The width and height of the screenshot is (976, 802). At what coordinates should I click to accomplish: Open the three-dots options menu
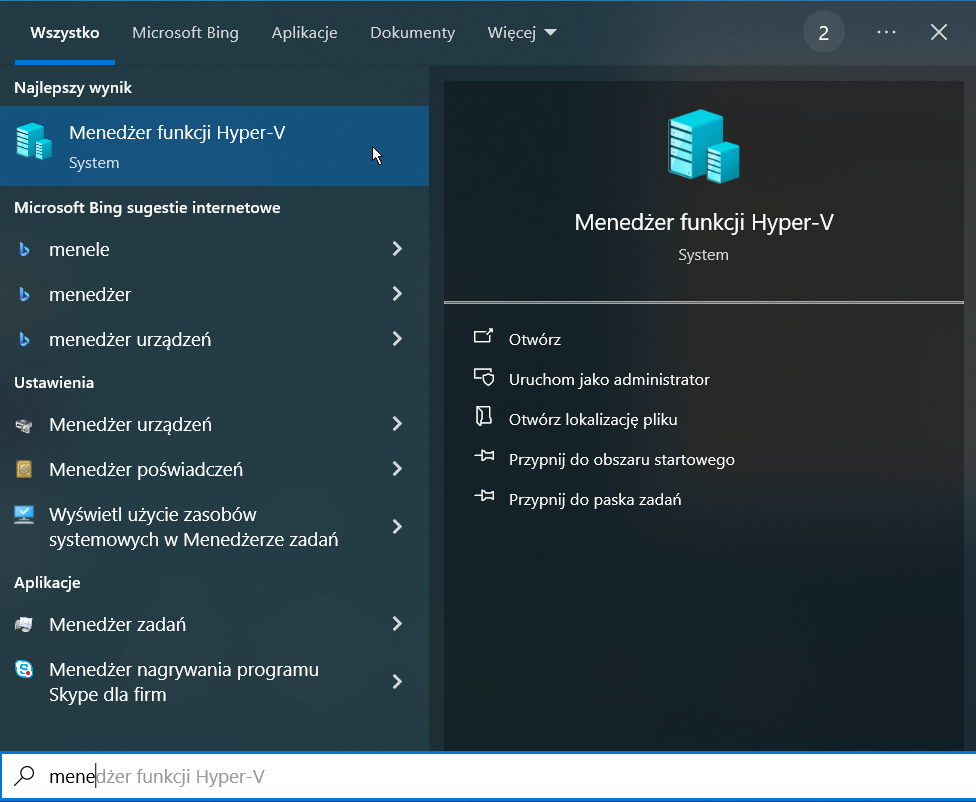pos(886,33)
